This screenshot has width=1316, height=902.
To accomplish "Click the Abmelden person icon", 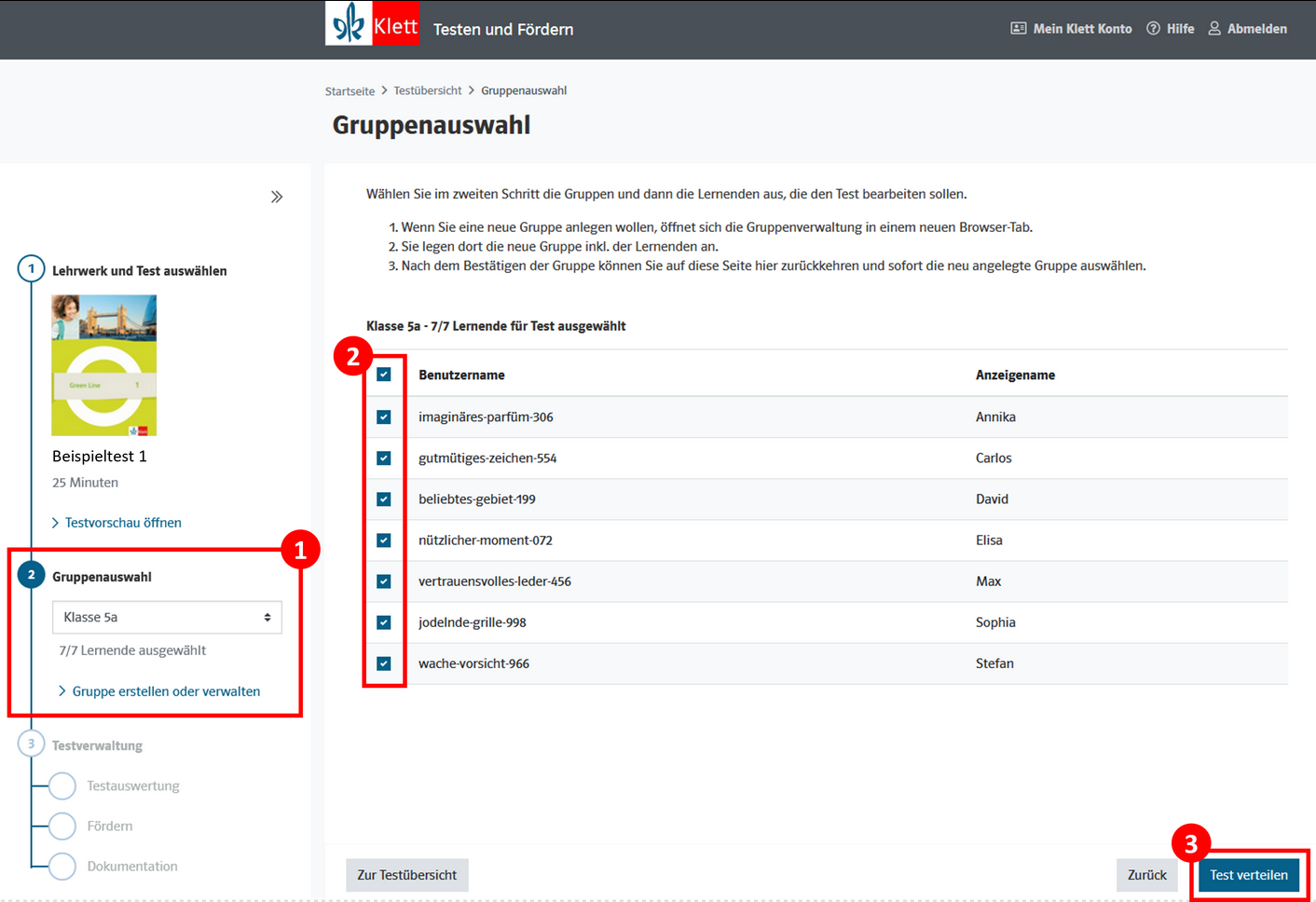I will pyautogui.click(x=1214, y=29).
